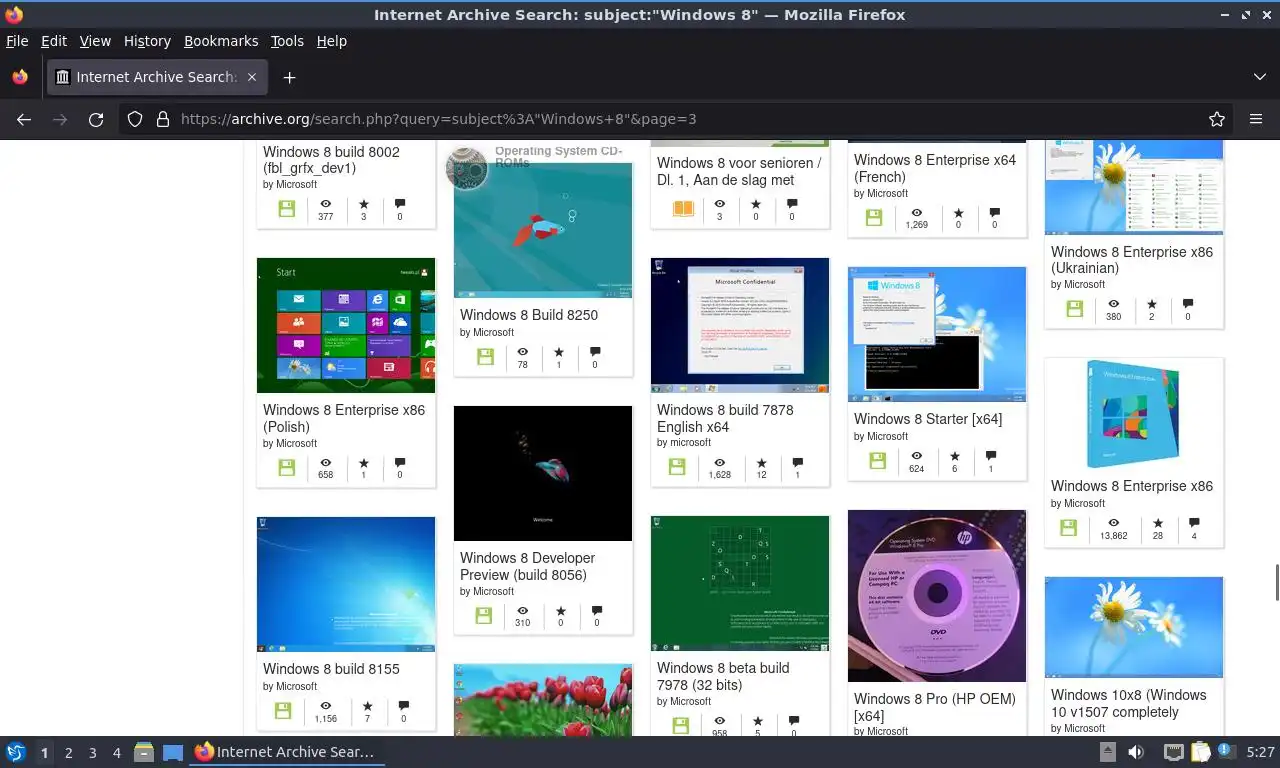1280x768 pixels.
Task: Open the File menu
Action: pos(17,41)
